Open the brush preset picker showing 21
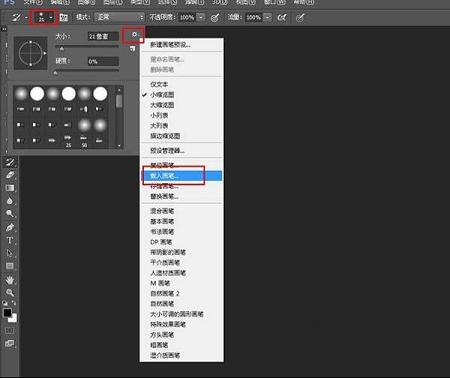Image resolution: width=450 pixels, height=378 pixels. point(44,17)
